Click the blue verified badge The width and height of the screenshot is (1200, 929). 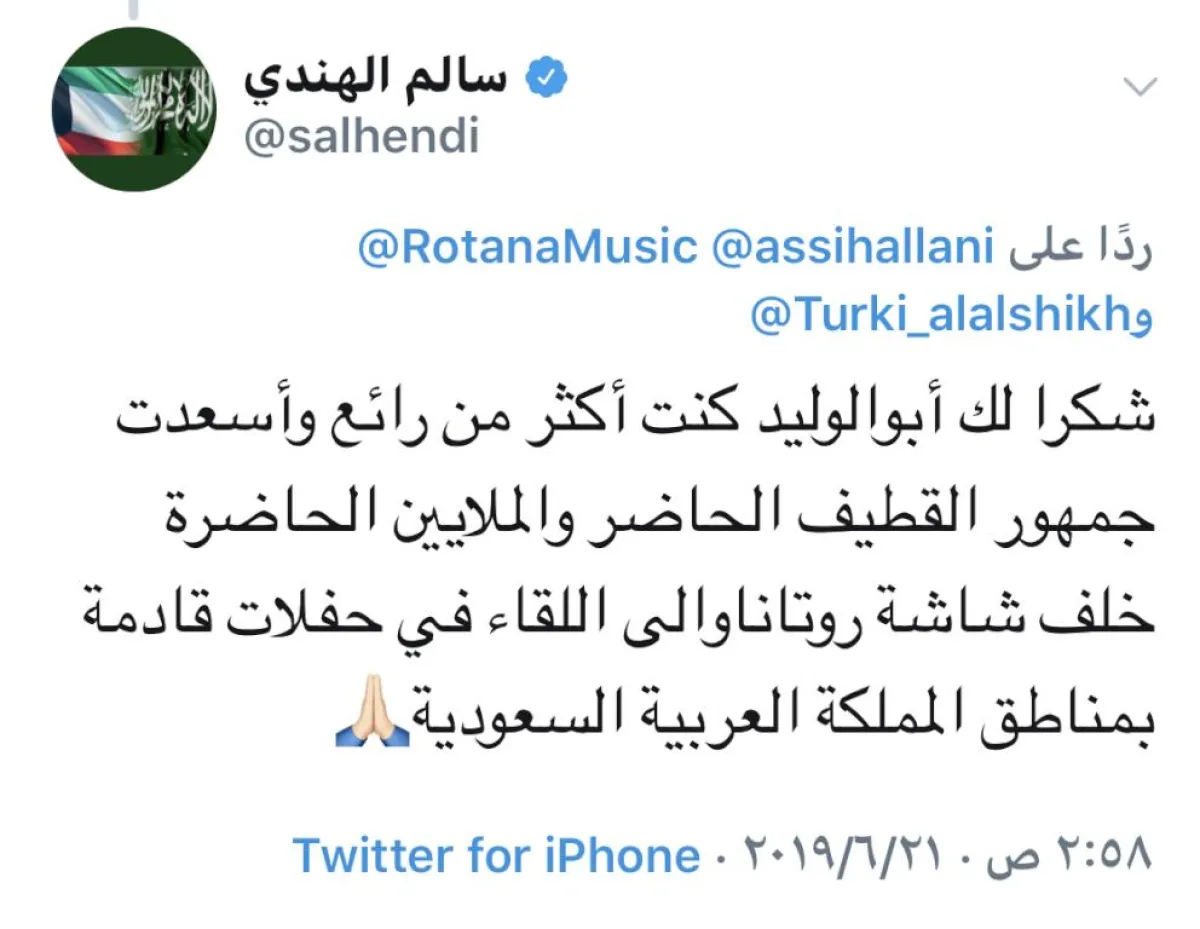point(547,79)
